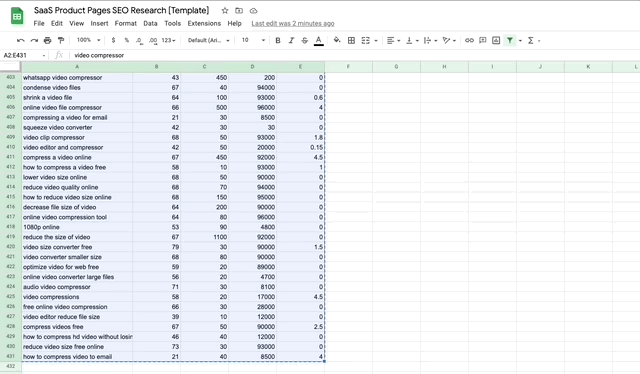
Task: Click the document title
Action: pyautogui.click(x=121, y=10)
